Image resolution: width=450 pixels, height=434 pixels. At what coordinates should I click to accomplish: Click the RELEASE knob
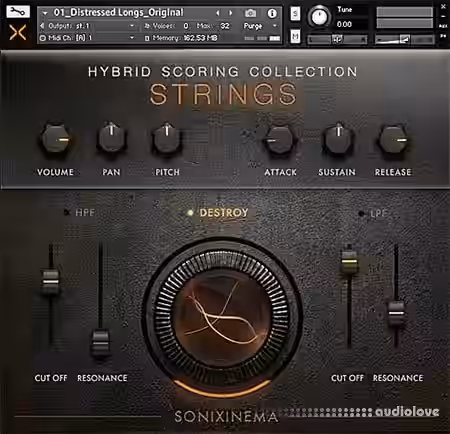393,140
